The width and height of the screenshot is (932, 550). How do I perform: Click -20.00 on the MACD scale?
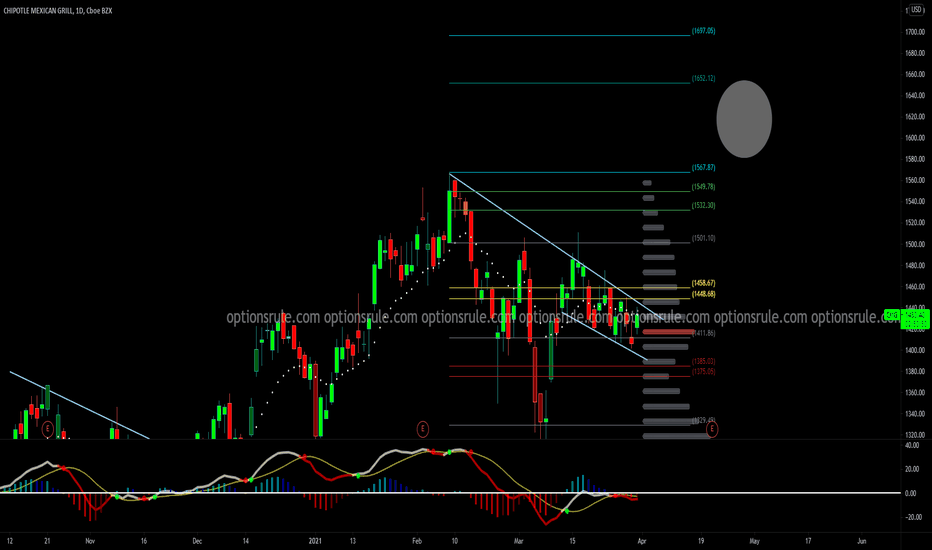[913, 517]
